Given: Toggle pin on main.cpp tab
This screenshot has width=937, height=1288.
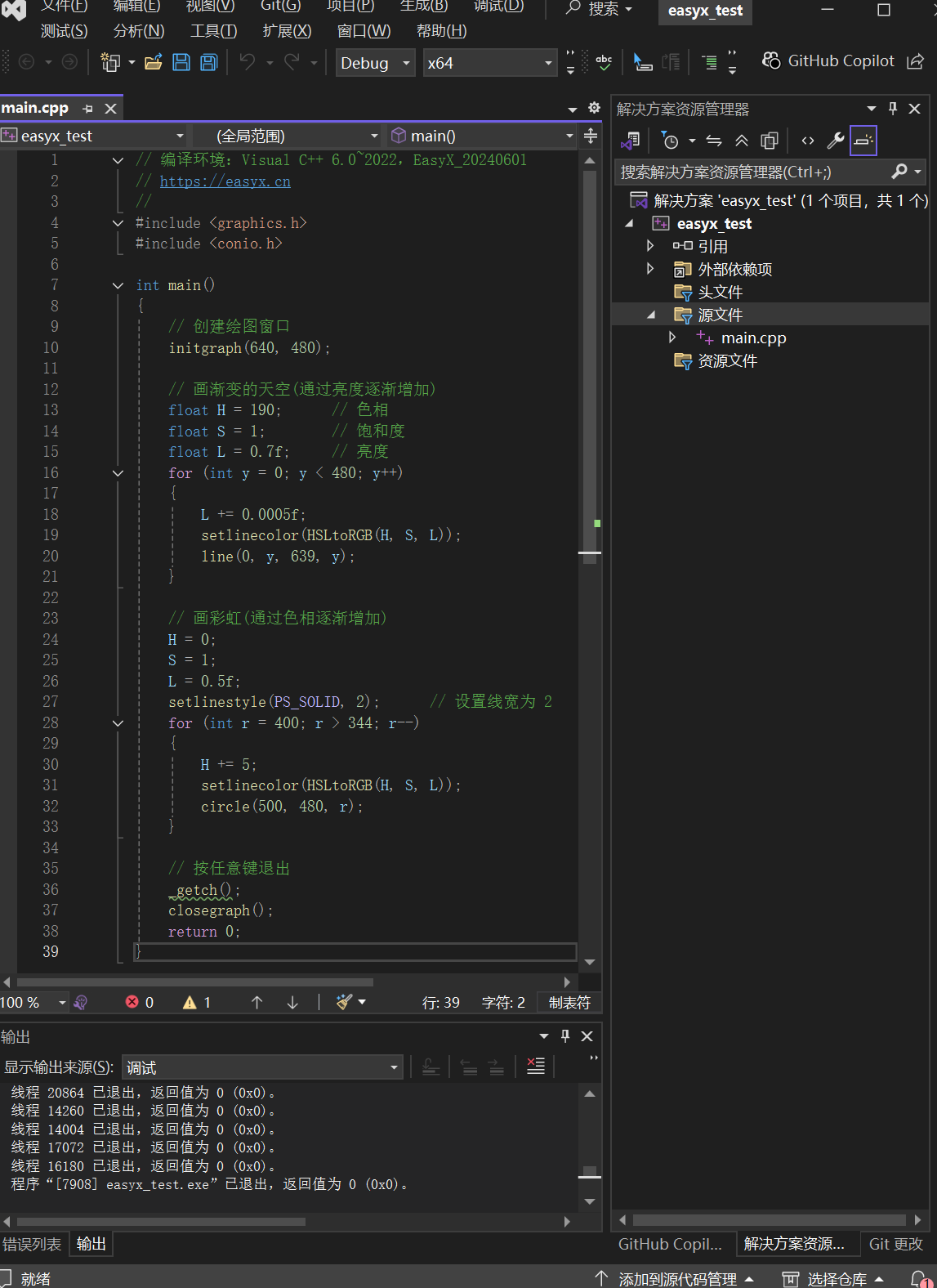Looking at the screenshot, I should tap(88, 108).
